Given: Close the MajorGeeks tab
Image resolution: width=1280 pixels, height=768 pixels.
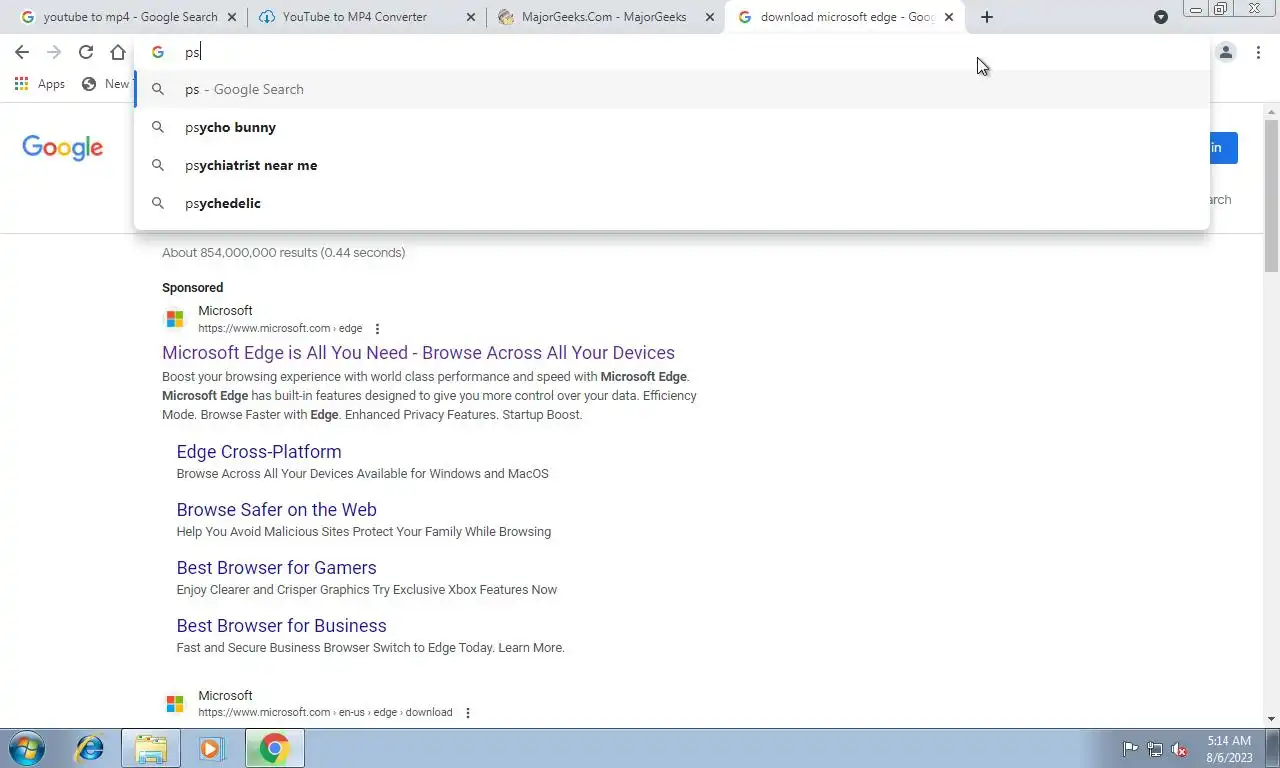Looking at the screenshot, I should point(710,17).
